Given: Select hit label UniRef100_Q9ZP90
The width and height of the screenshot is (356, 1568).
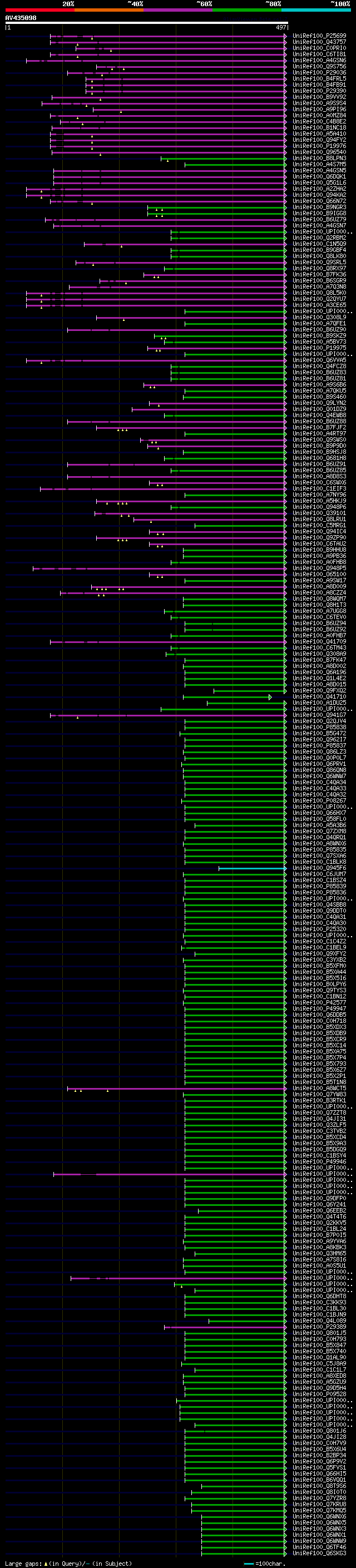Looking at the screenshot, I should (x=319, y=537).
